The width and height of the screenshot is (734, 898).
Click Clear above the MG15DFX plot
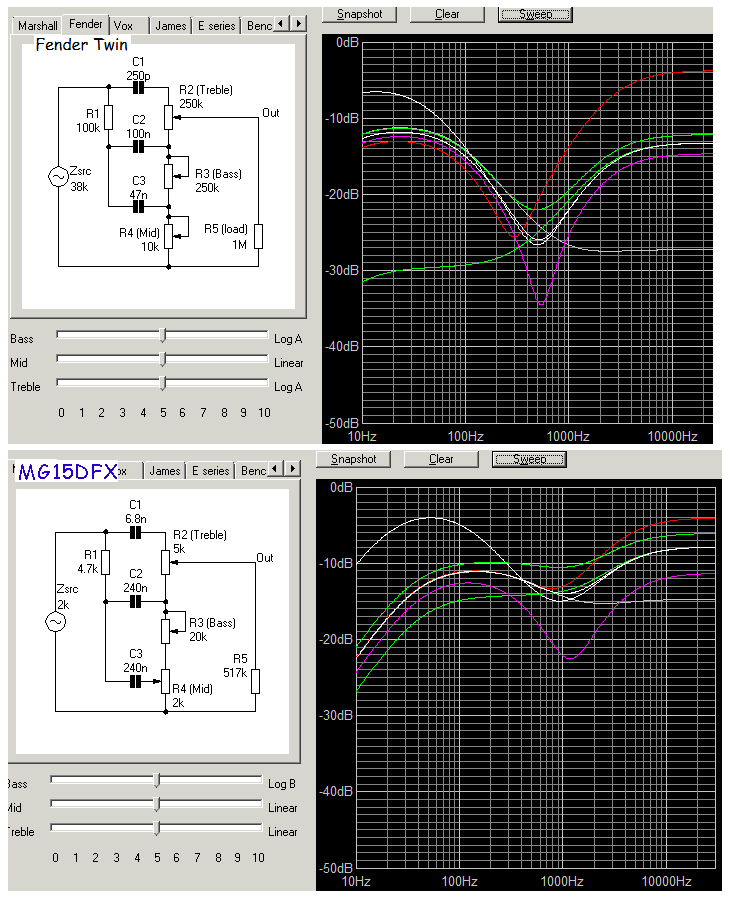coord(441,459)
